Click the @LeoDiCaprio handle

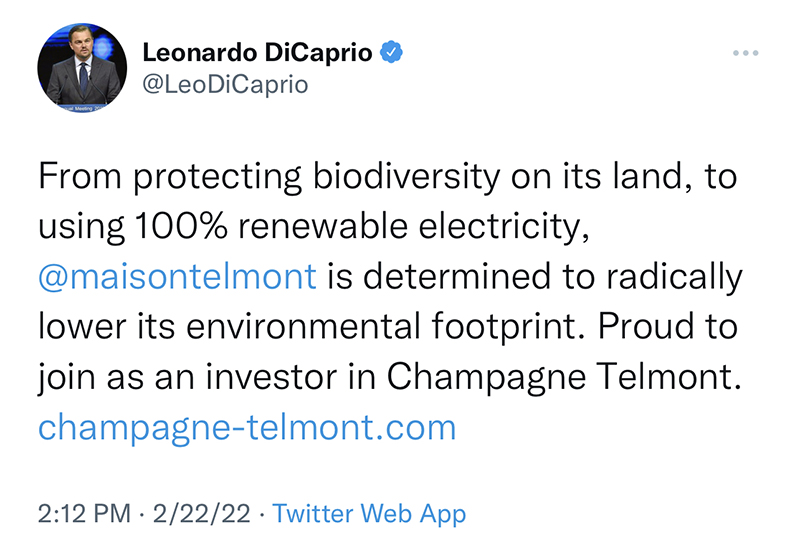click(x=226, y=84)
